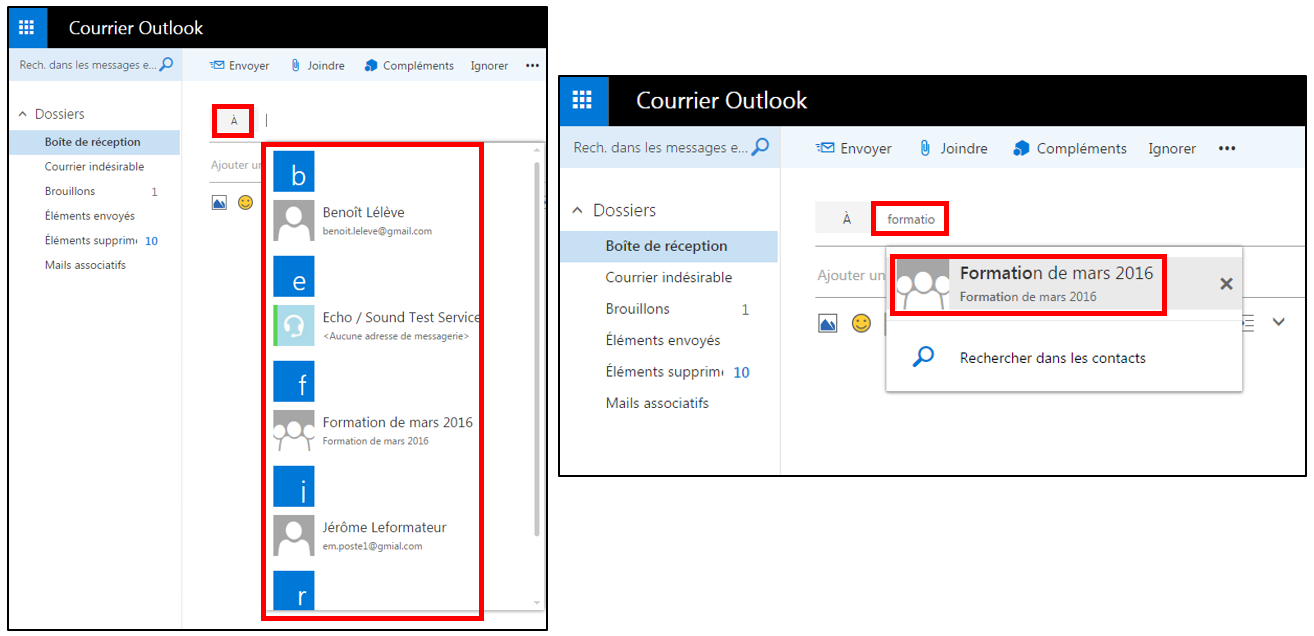
Task: Click Ignorer in left window toolbar
Action: pyautogui.click(x=490, y=66)
